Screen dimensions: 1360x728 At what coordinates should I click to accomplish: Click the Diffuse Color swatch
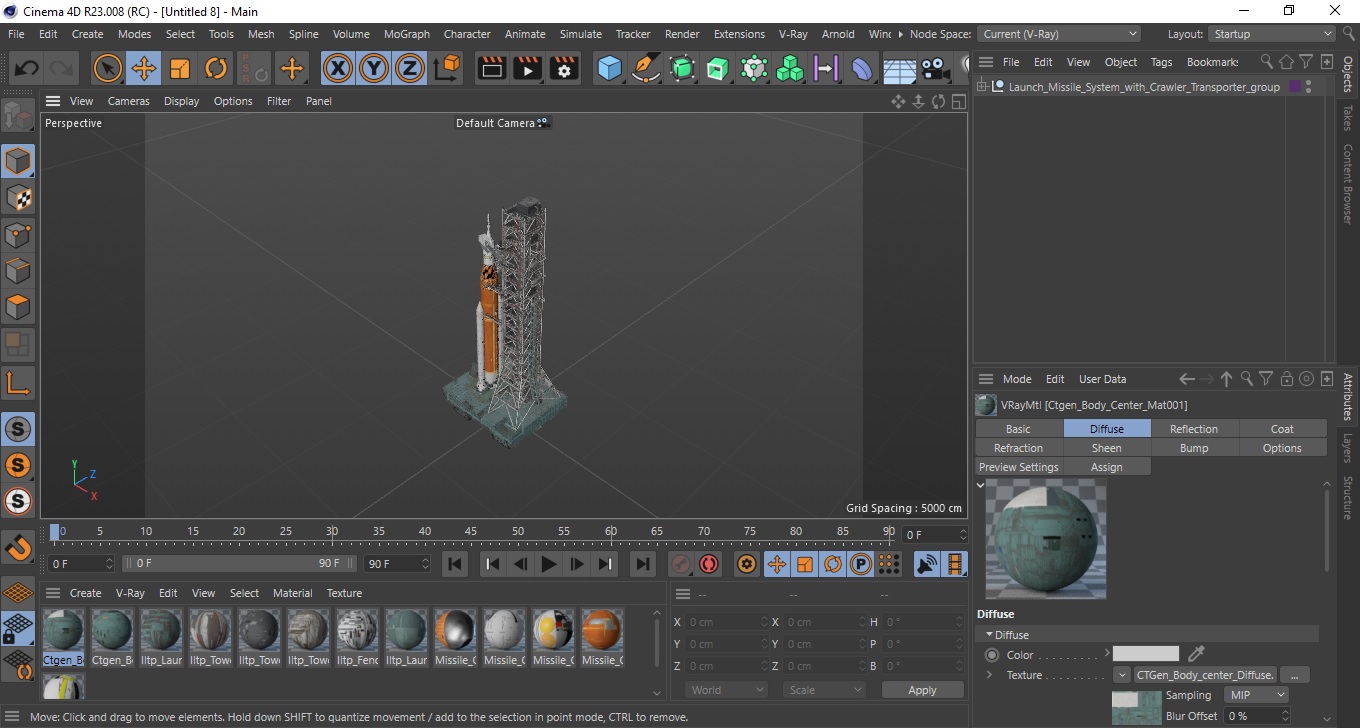(1146, 654)
